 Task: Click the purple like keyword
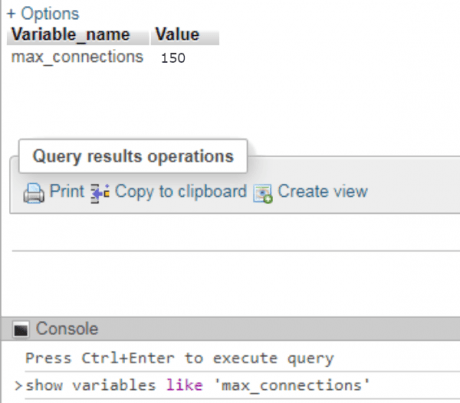pyautogui.click(x=184, y=385)
